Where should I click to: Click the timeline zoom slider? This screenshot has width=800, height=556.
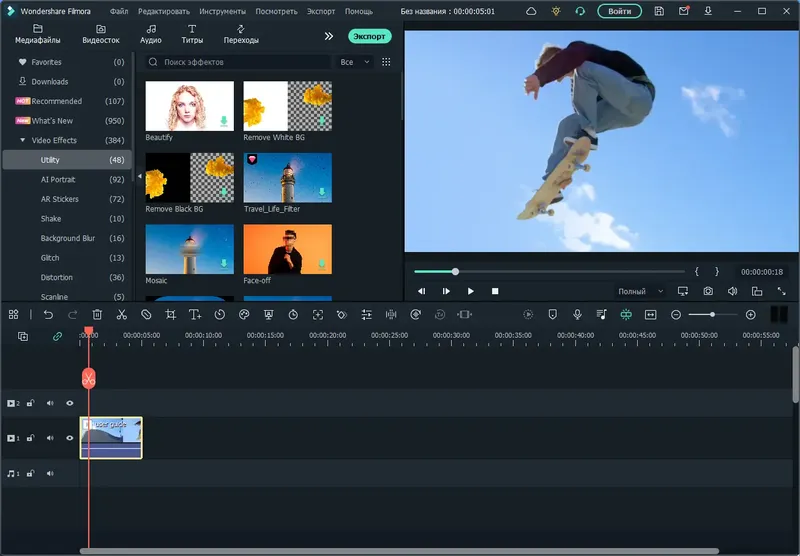point(712,314)
